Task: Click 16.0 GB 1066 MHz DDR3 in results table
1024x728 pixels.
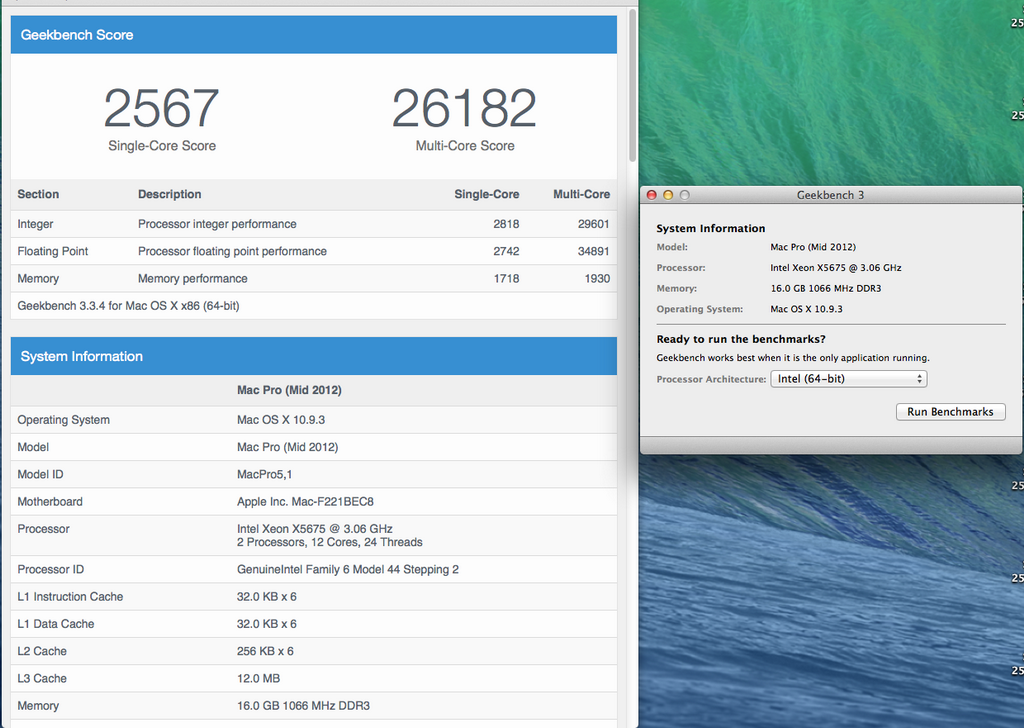Action: pyautogui.click(x=303, y=706)
